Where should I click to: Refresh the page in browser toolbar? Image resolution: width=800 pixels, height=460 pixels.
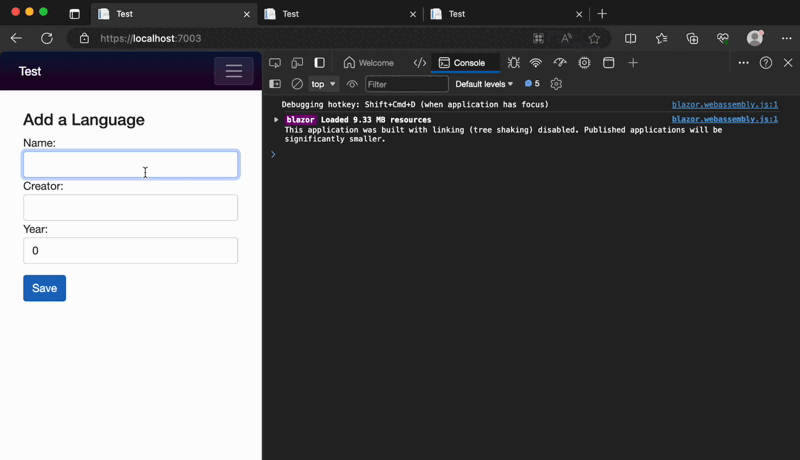(x=46, y=38)
